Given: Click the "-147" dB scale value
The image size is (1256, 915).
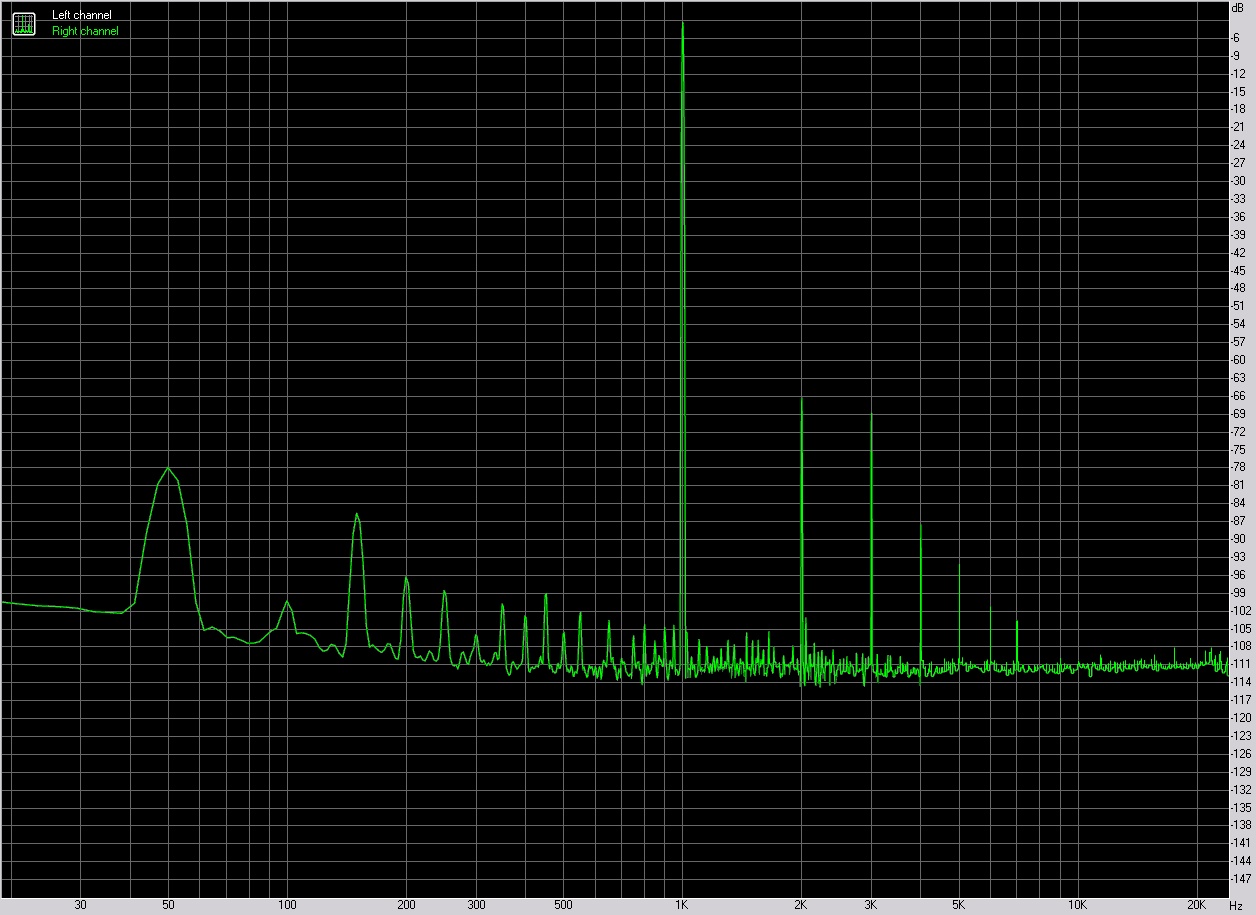Looking at the screenshot, I should pyautogui.click(x=1240, y=878).
